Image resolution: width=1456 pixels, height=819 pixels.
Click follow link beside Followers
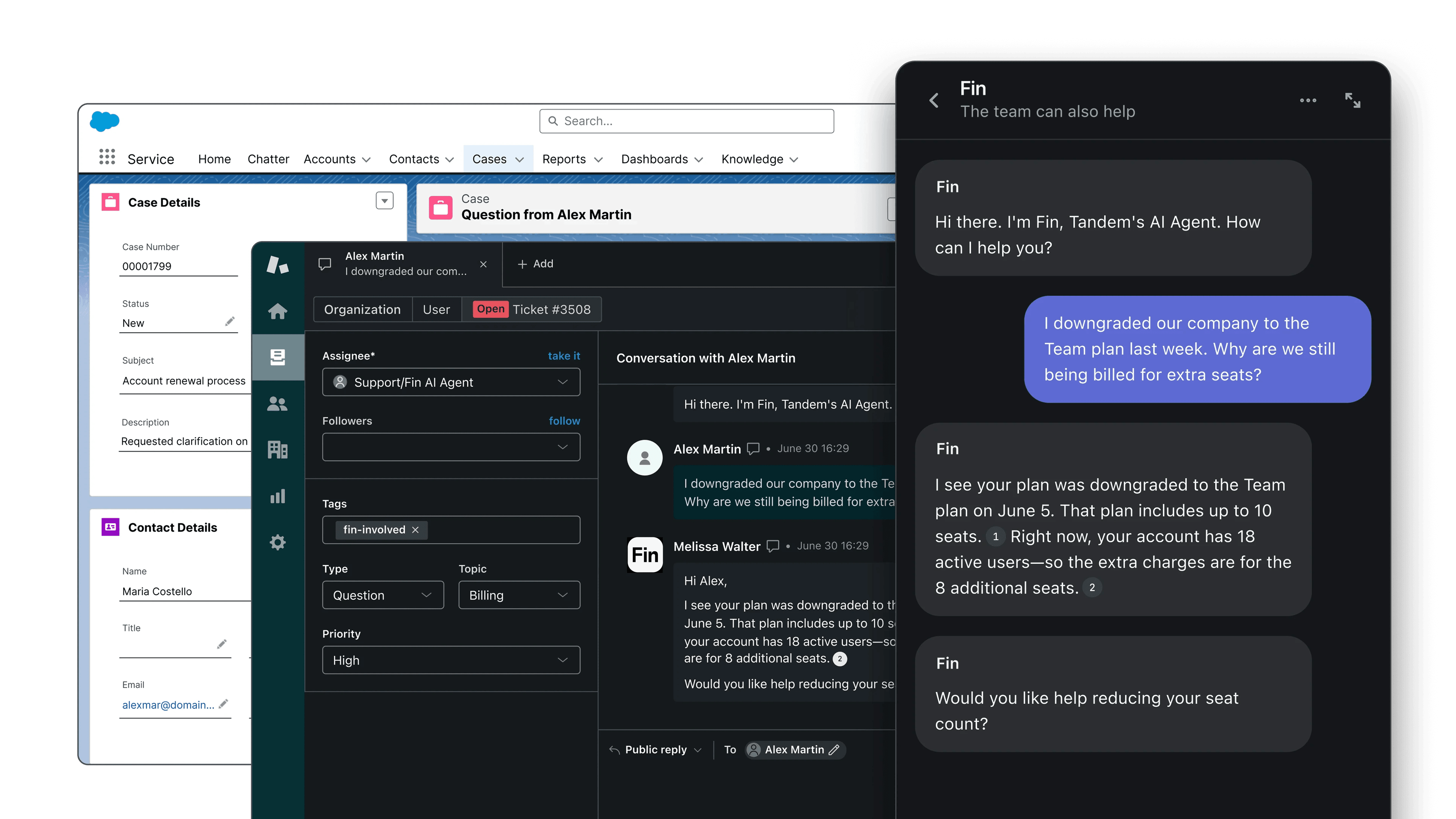565,420
